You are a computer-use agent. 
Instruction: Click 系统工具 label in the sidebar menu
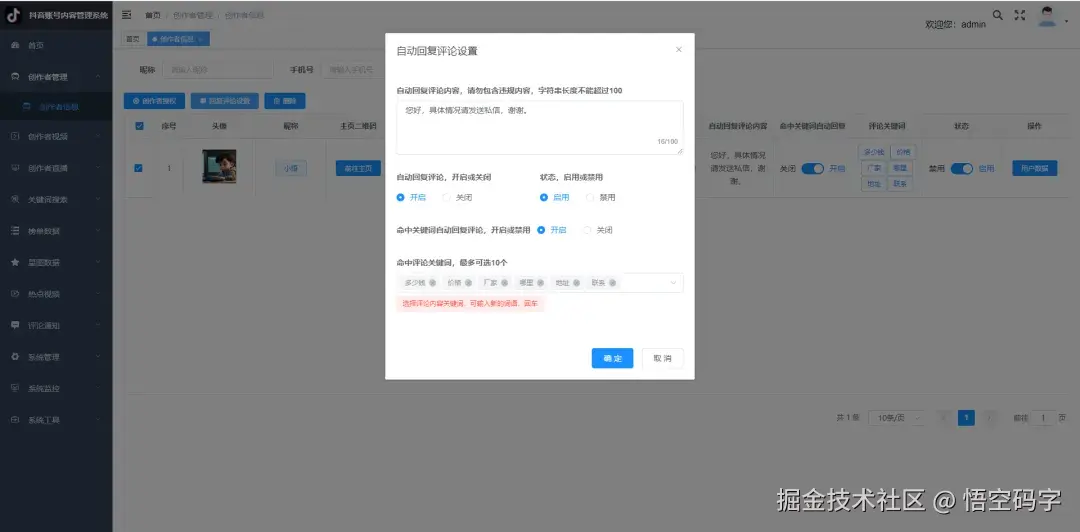tap(44, 420)
